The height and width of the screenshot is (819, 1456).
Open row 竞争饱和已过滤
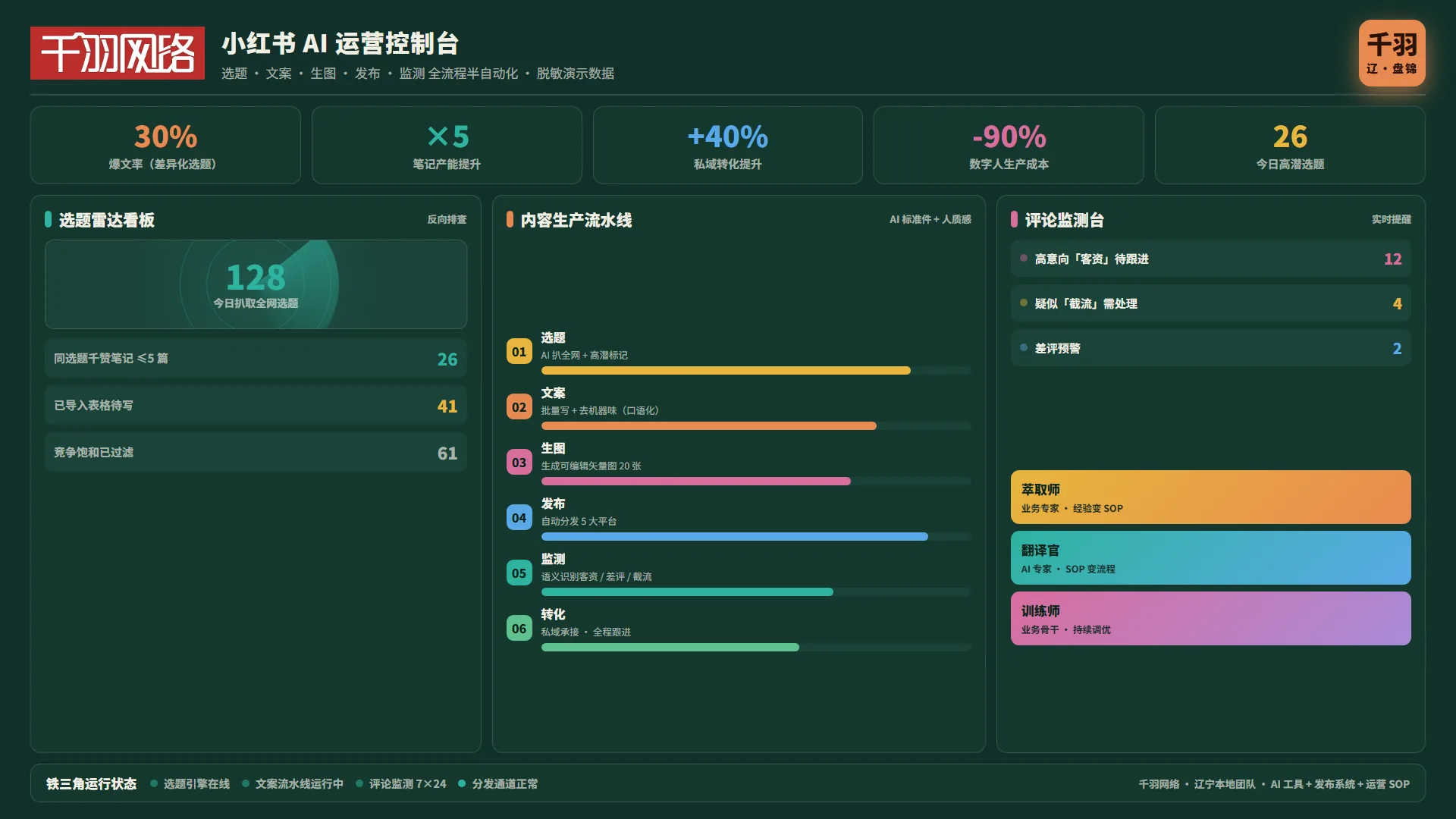[256, 452]
